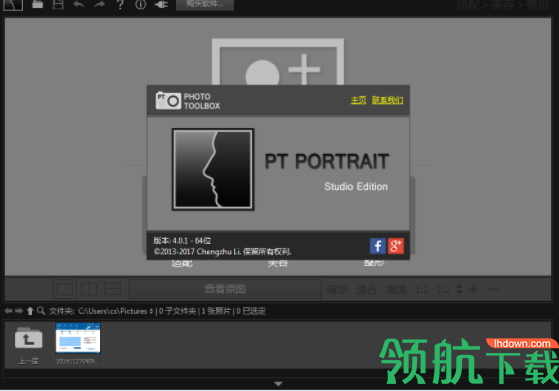
Task: Click the '版本: 4.0.1 - 64位' version text
Action: 182,241
